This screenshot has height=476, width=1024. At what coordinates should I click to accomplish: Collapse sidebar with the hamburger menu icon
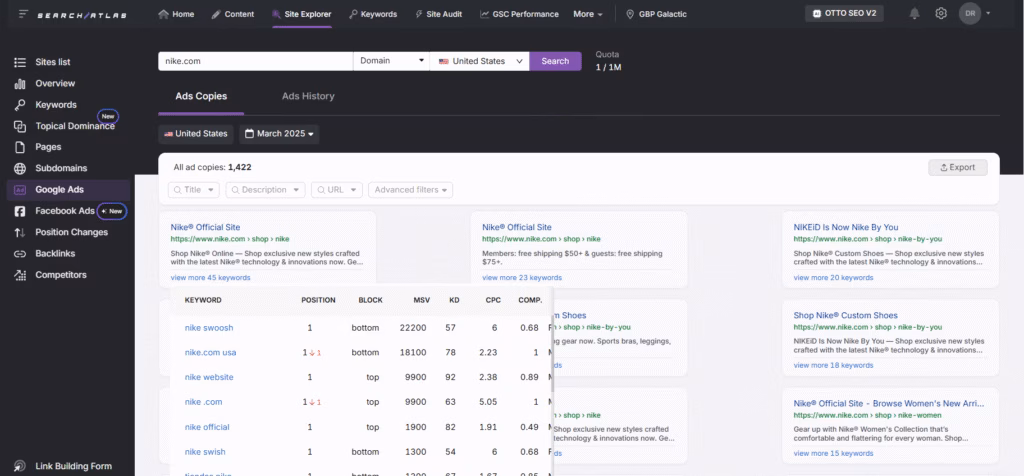pos(23,14)
